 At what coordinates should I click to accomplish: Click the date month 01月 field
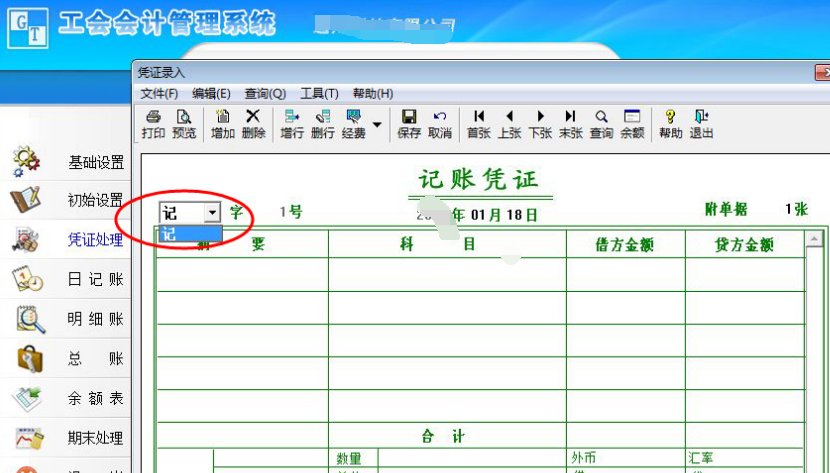(486, 215)
